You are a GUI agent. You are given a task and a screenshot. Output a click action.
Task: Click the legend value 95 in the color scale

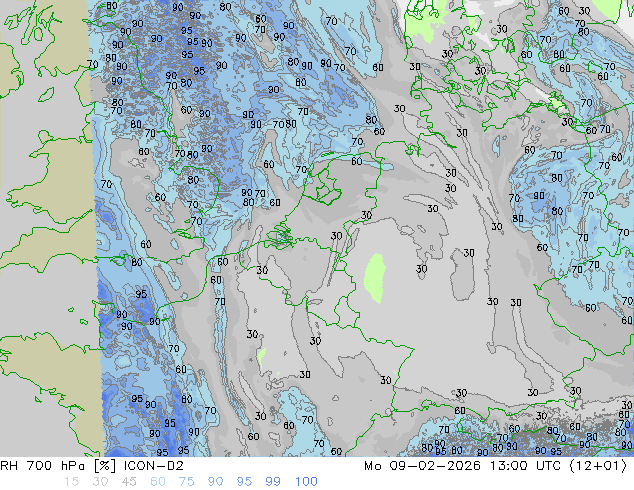(x=244, y=482)
